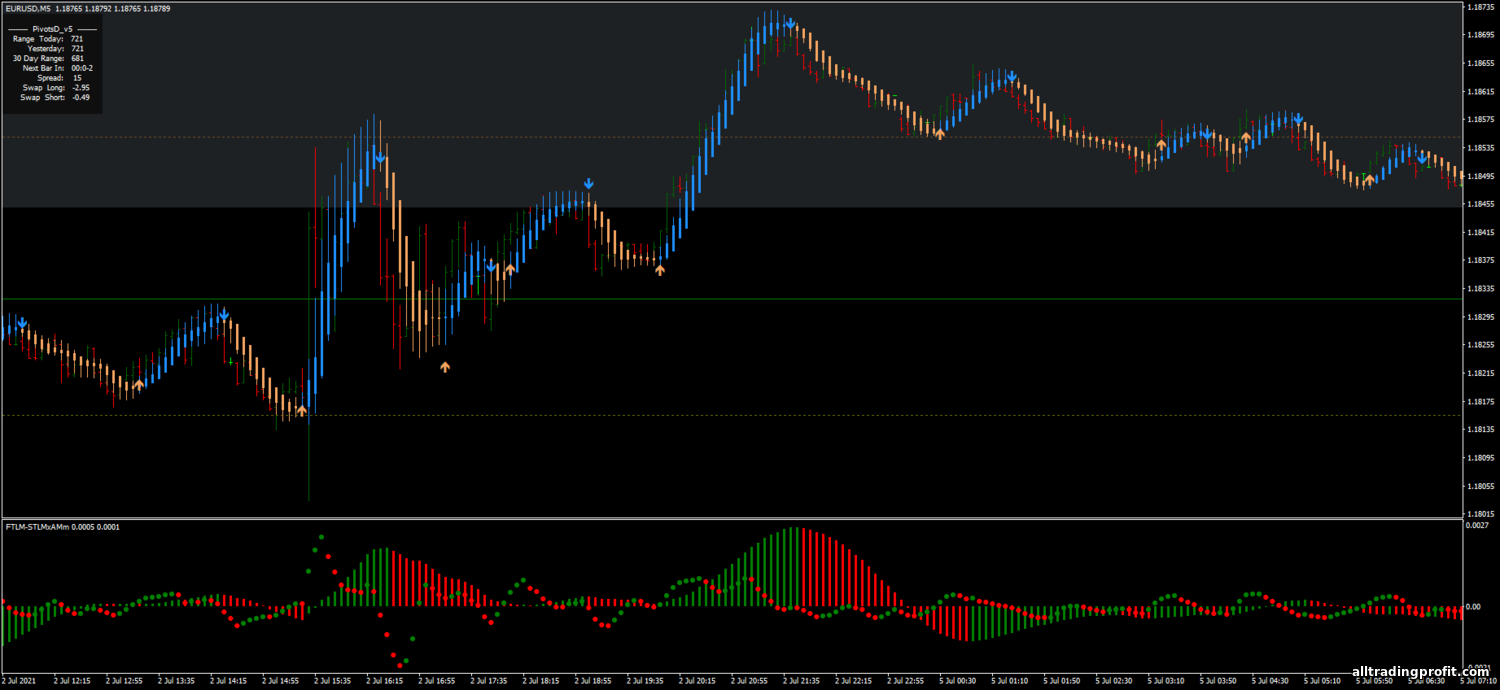Click price level 1.18655 on the price scale
Image resolution: width=1500 pixels, height=690 pixels.
[1481, 63]
